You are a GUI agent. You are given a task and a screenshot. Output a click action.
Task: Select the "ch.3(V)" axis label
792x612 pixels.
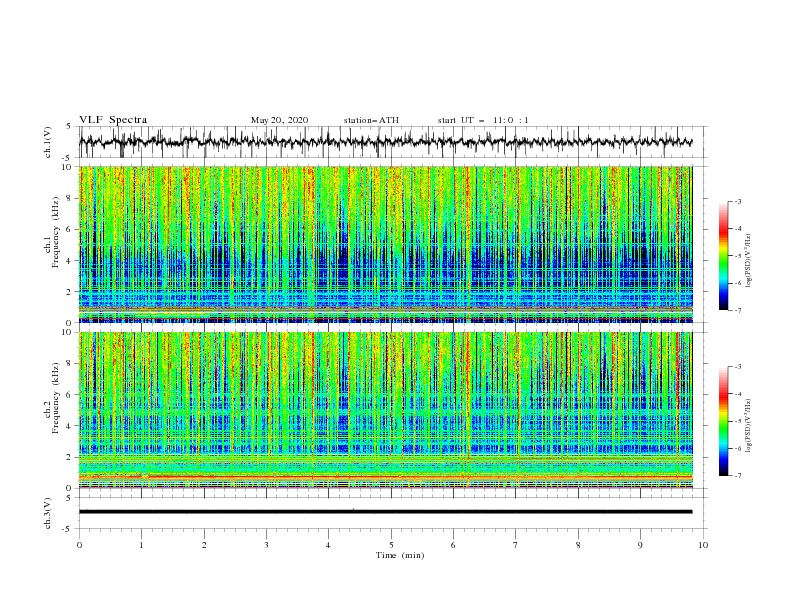48,513
